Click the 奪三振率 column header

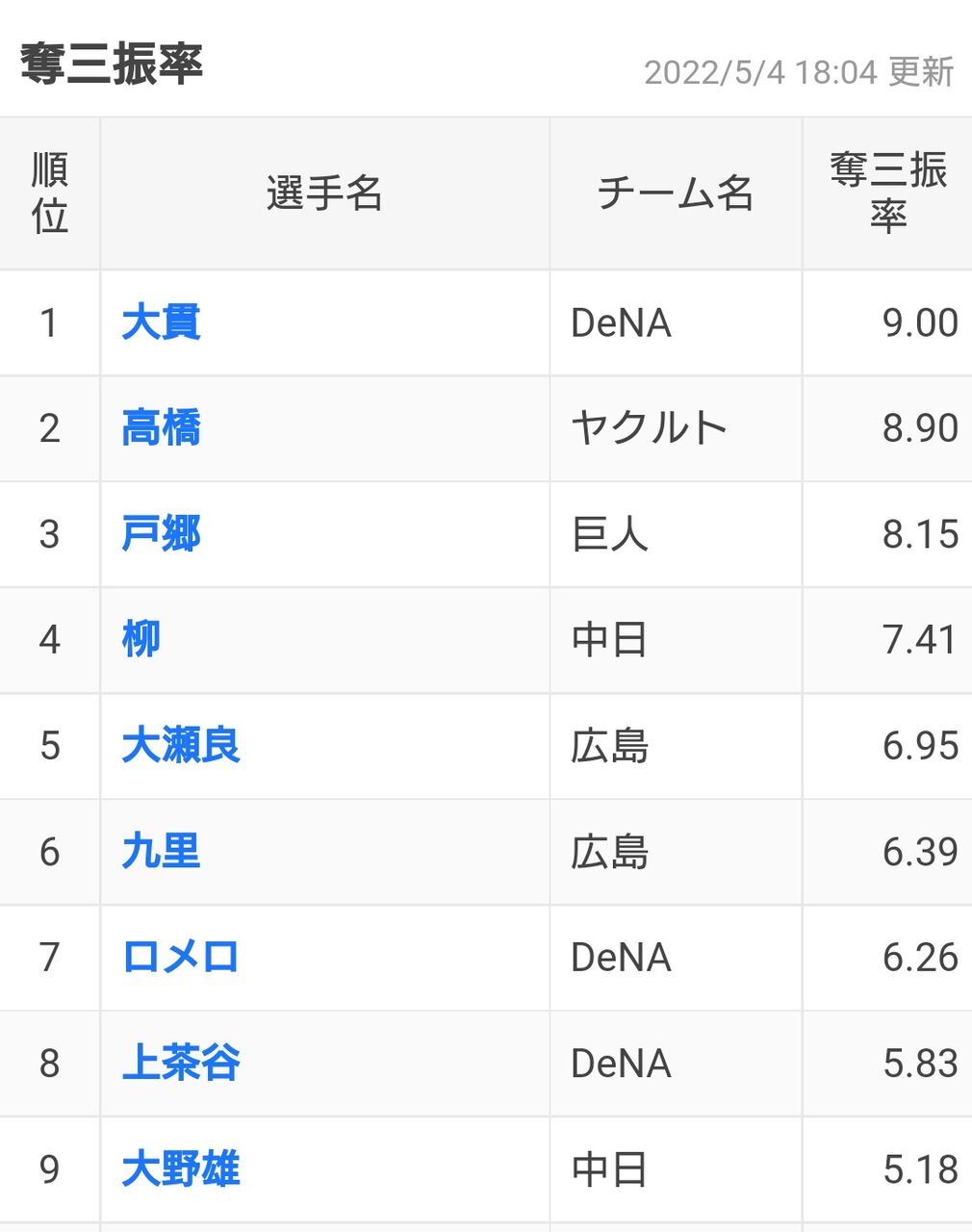point(887,193)
